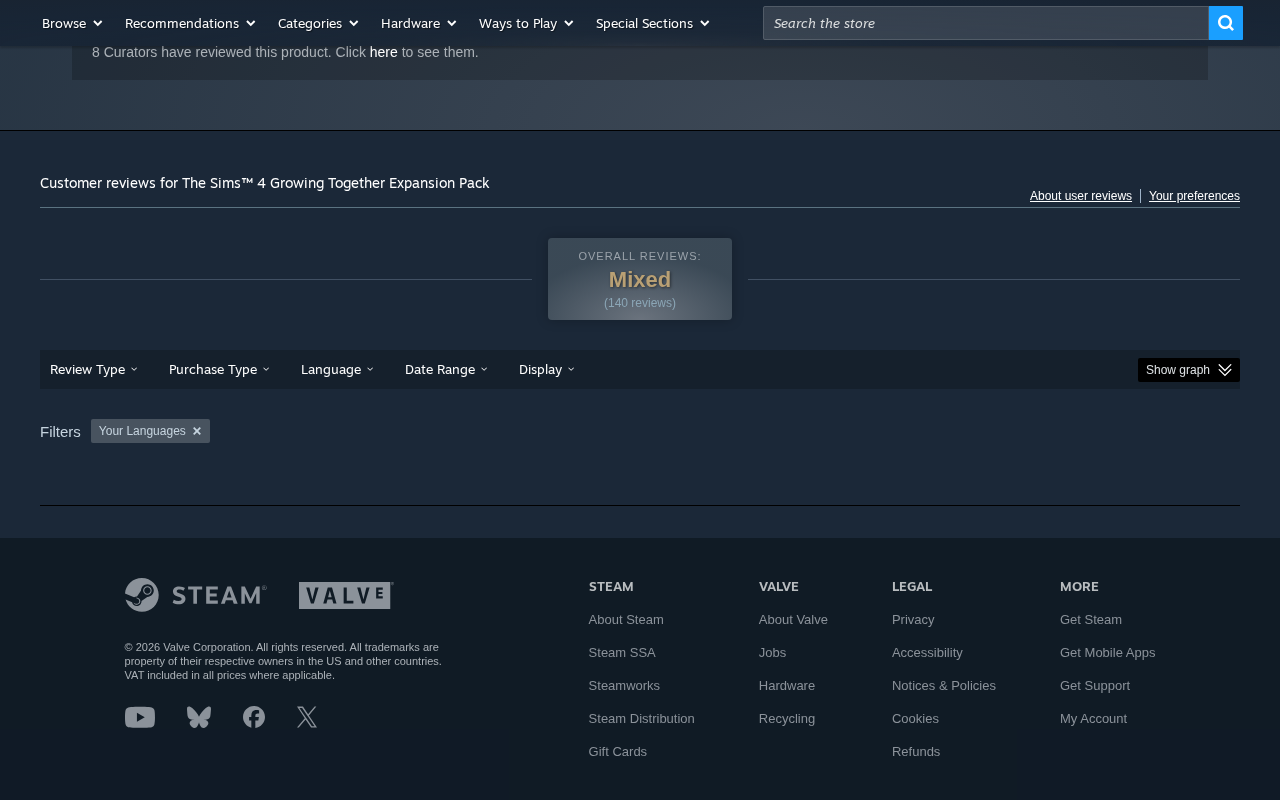
Task: Expand the Hardware menu in the top bar
Action: click(x=419, y=23)
